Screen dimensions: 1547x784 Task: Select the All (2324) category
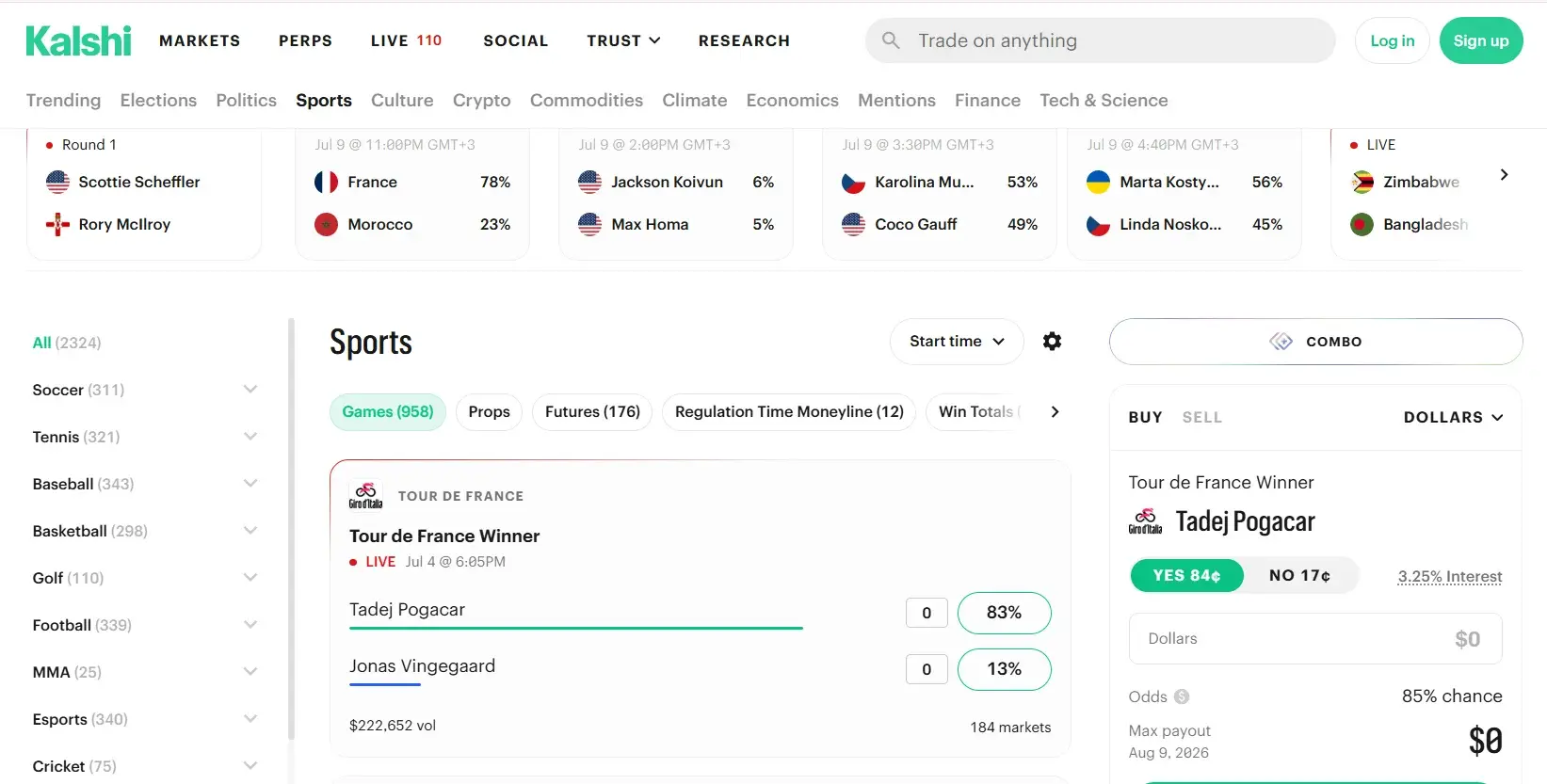pyautogui.click(x=67, y=343)
